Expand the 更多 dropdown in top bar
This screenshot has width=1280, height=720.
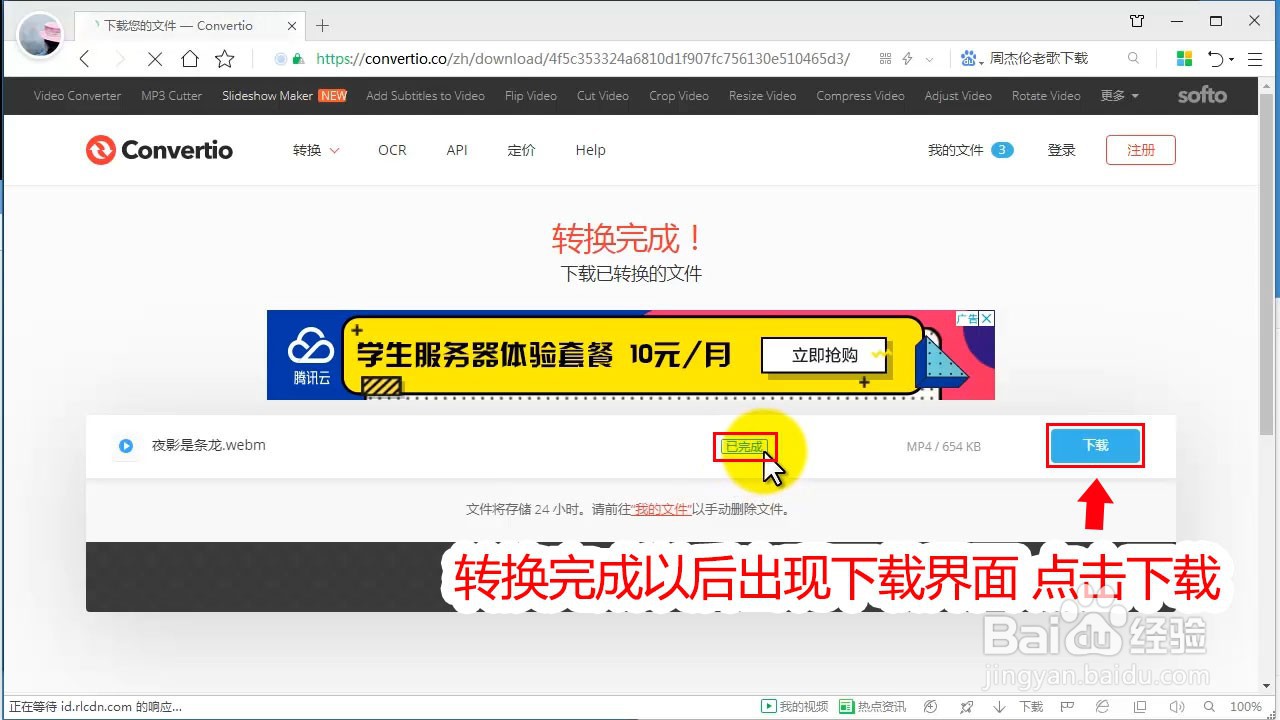click(1119, 96)
